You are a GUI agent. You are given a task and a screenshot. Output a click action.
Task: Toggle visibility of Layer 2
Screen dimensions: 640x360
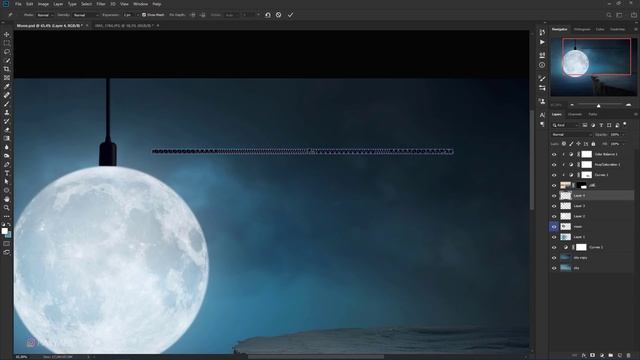coord(554,216)
